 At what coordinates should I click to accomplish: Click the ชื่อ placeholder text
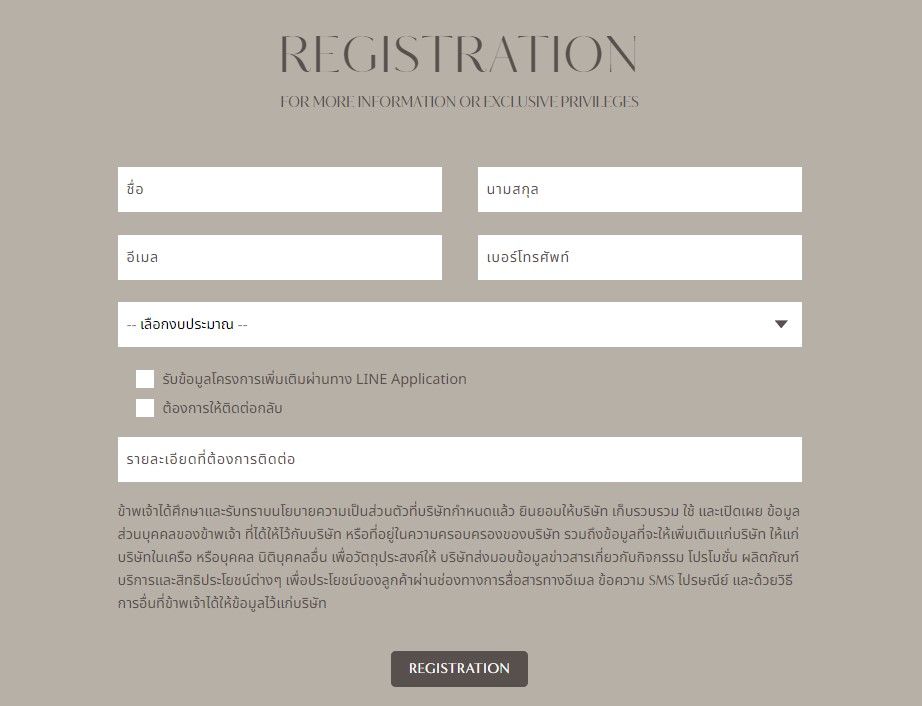click(135, 189)
